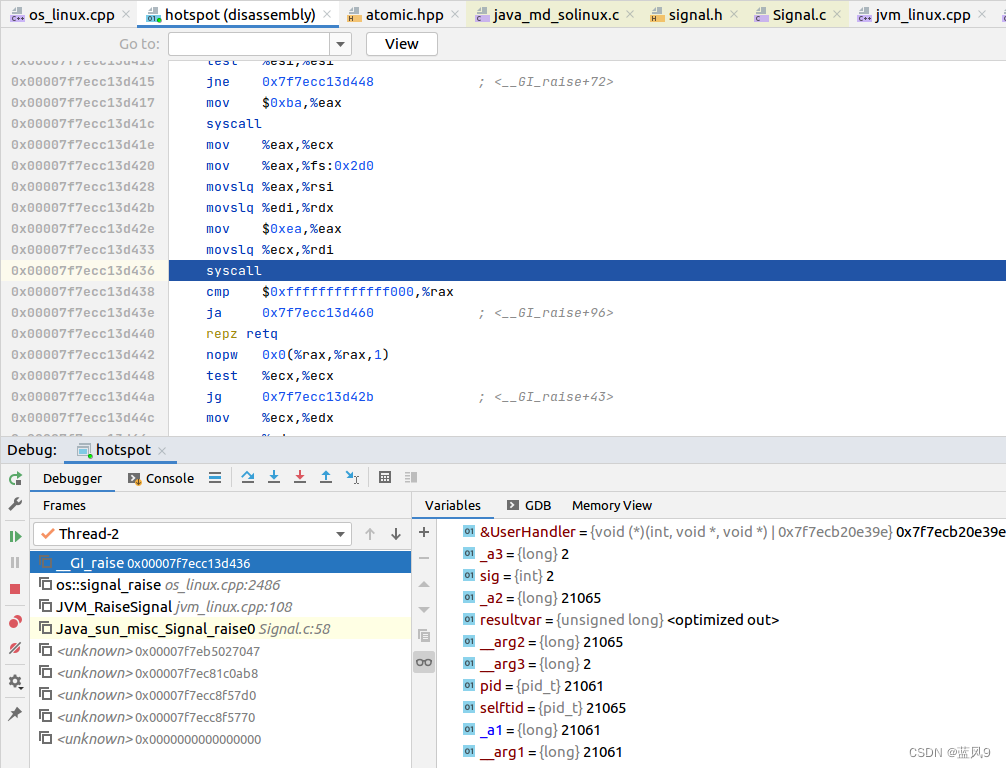Close the hotspot (disassembly) tab
1006x768 pixels.
point(327,15)
